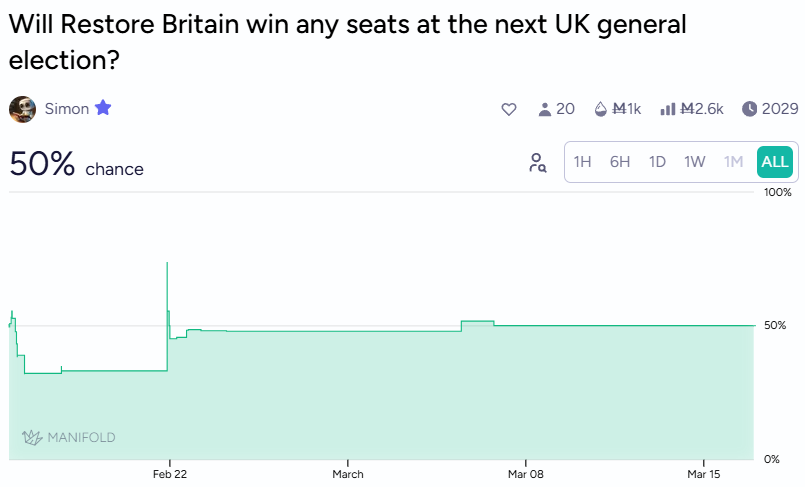
Task: Click the 50% chance value
Action: coord(42,164)
